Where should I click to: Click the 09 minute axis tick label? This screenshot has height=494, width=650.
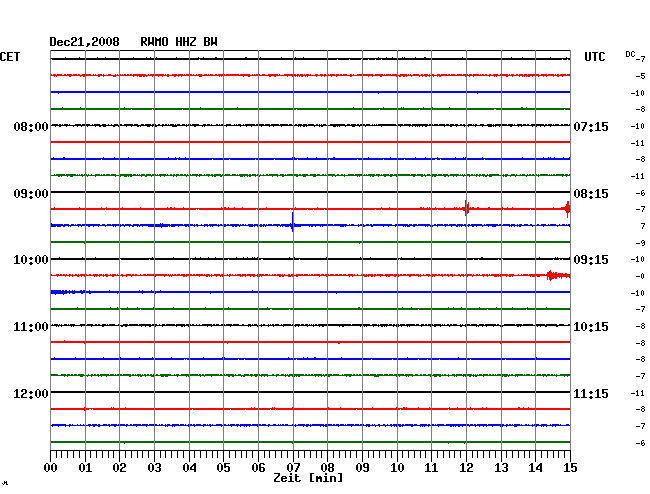click(x=362, y=467)
